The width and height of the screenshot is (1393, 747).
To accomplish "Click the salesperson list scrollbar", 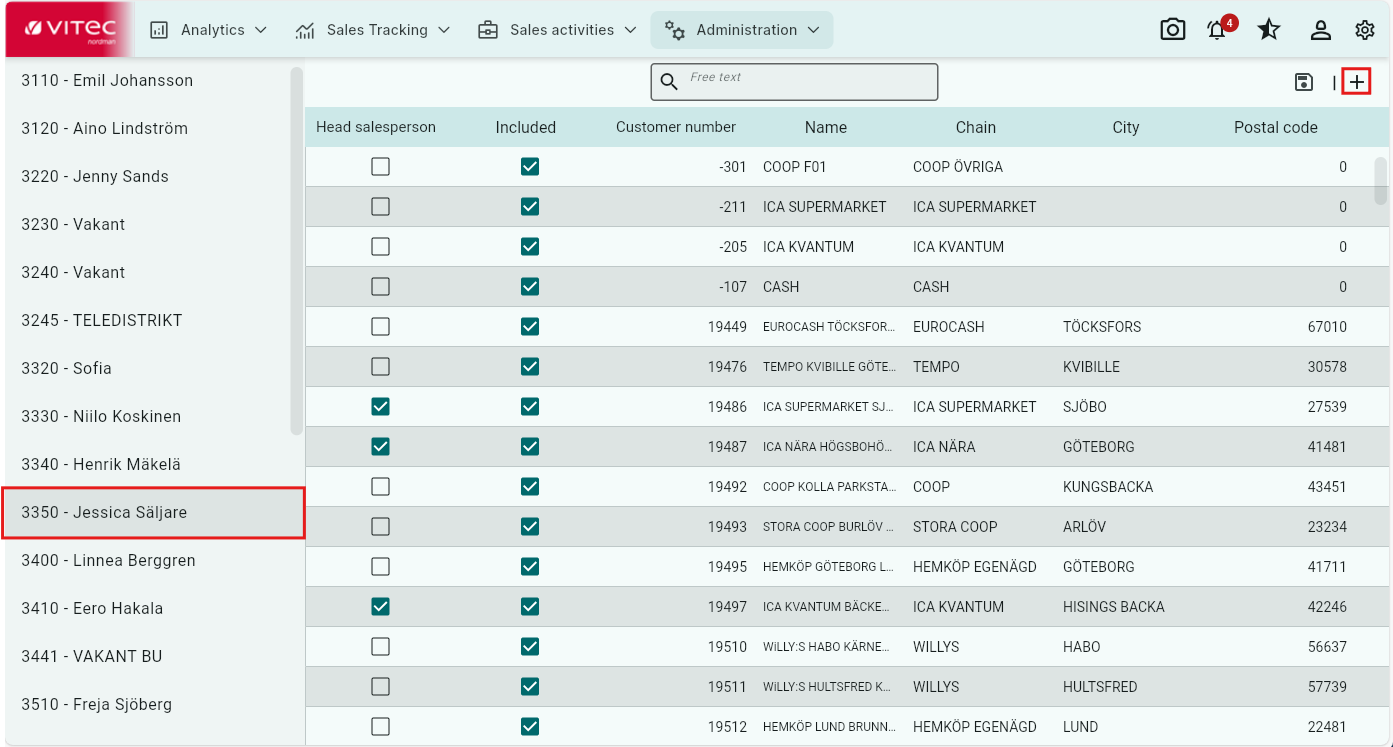I will pos(296,251).
